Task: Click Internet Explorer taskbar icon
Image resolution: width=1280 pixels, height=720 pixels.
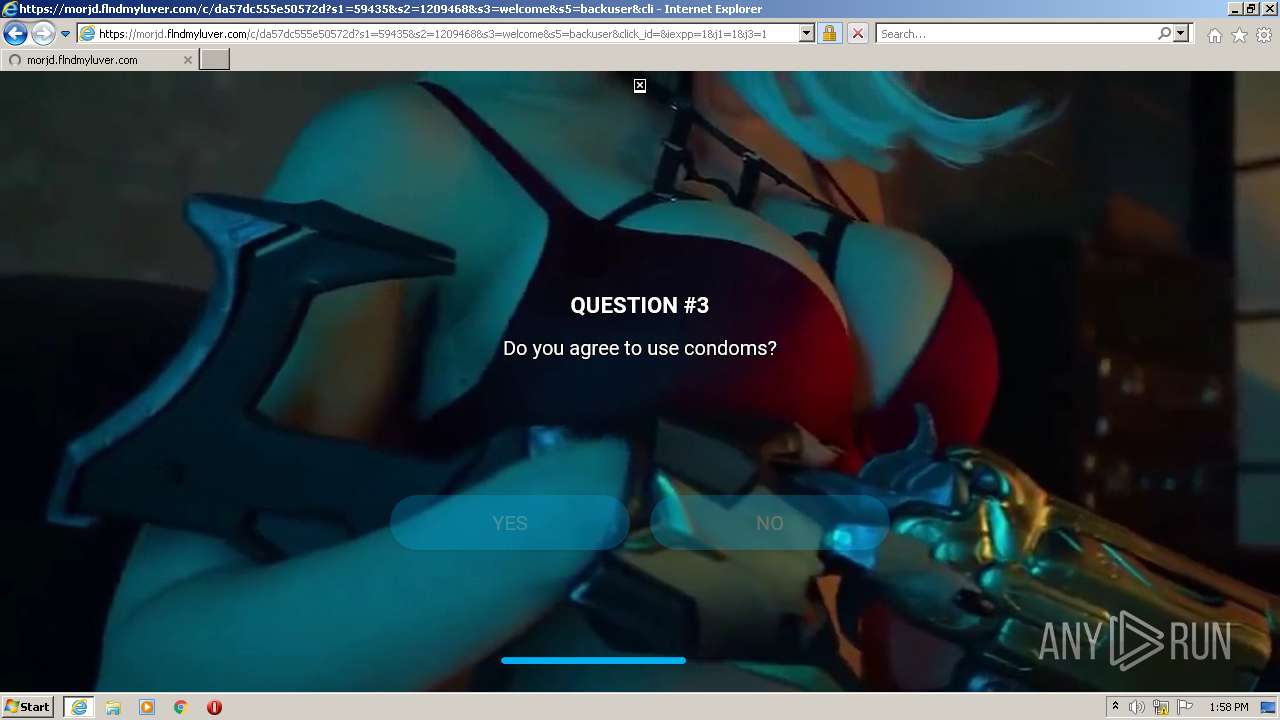Action: pyautogui.click(x=78, y=707)
